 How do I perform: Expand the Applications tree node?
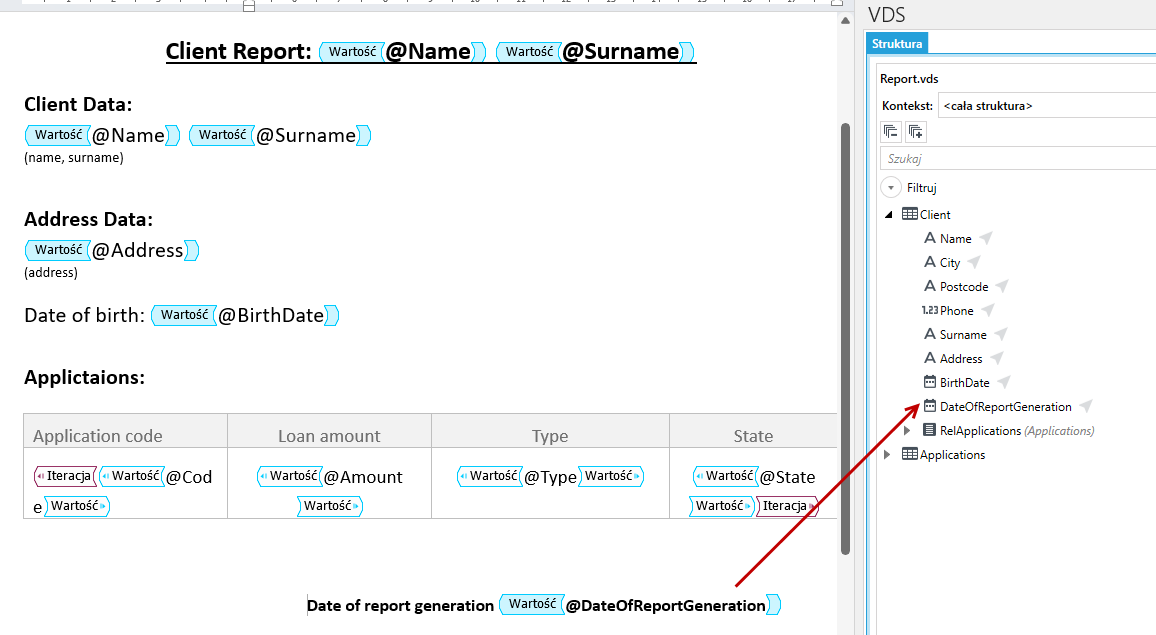888,454
